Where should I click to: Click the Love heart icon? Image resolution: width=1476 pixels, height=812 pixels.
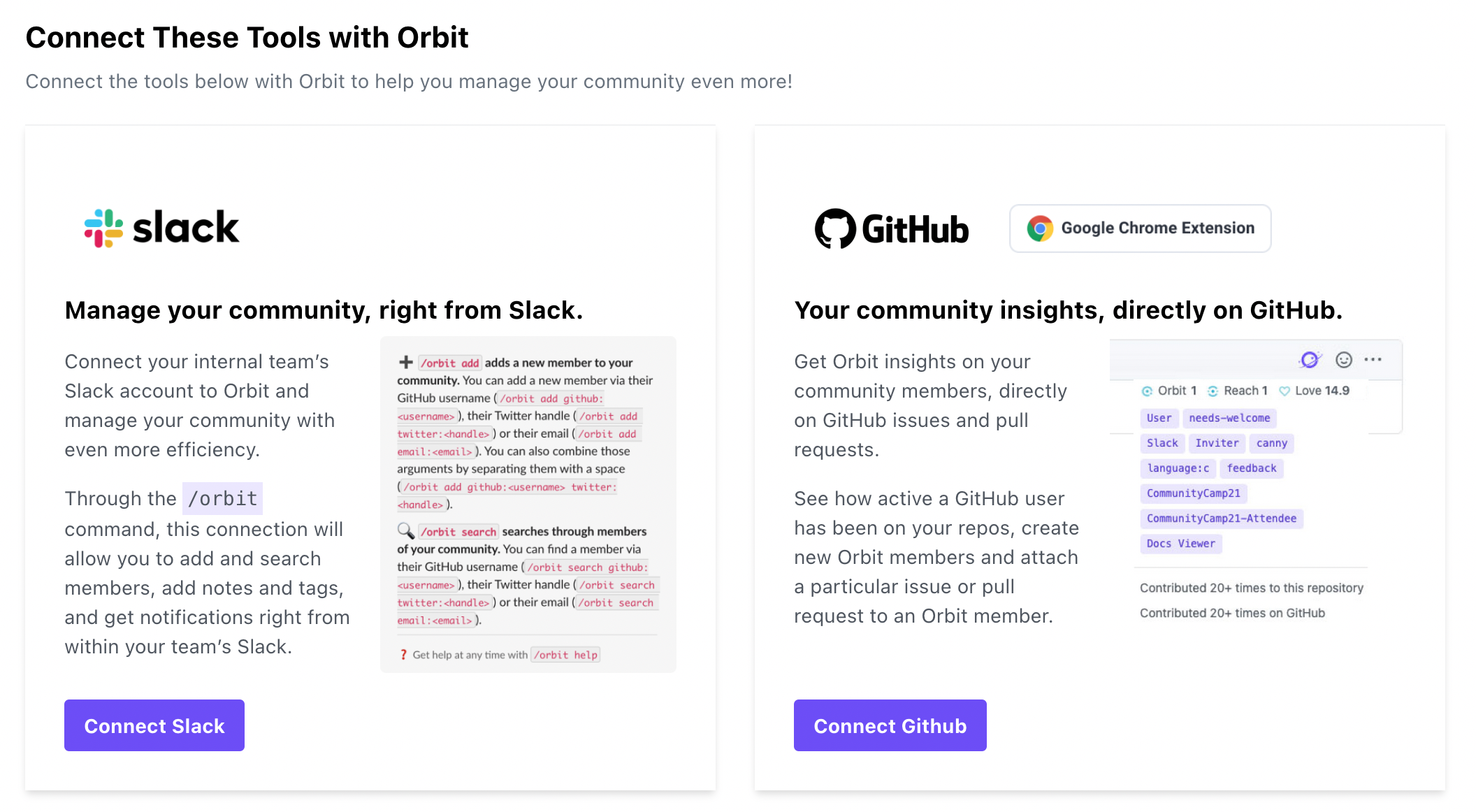coord(1285,391)
